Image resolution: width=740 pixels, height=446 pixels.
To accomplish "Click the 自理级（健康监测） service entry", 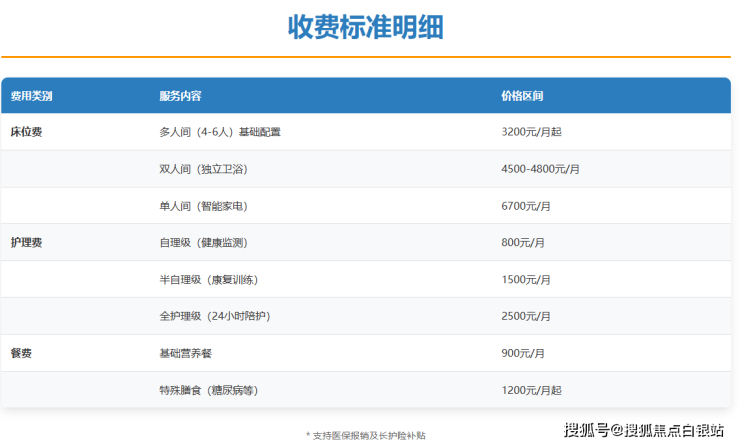I will click(x=203, y=243).
